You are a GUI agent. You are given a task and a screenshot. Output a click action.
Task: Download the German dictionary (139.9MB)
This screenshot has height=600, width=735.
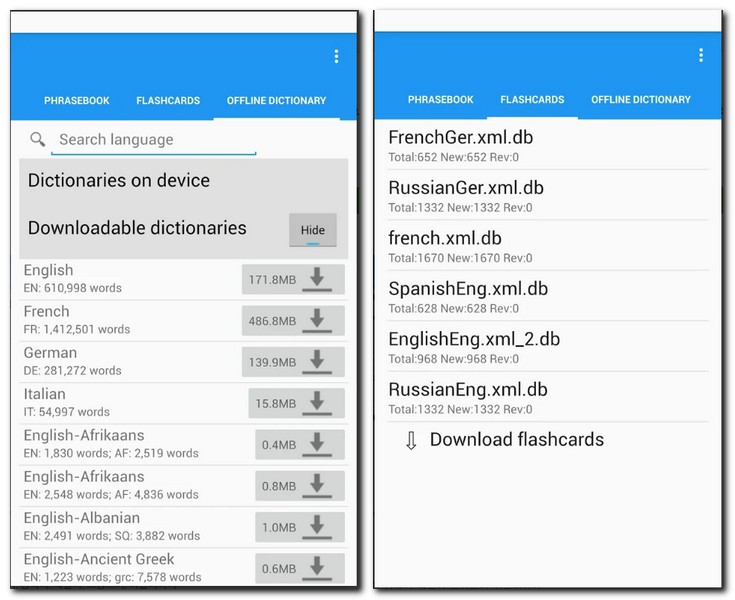(x=293, y=362)
